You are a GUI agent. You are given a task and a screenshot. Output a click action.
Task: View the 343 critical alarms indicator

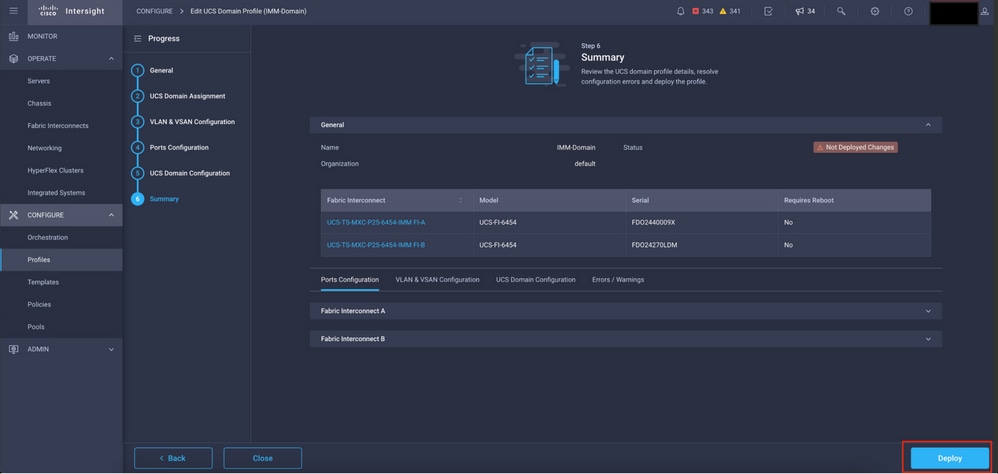703,11
